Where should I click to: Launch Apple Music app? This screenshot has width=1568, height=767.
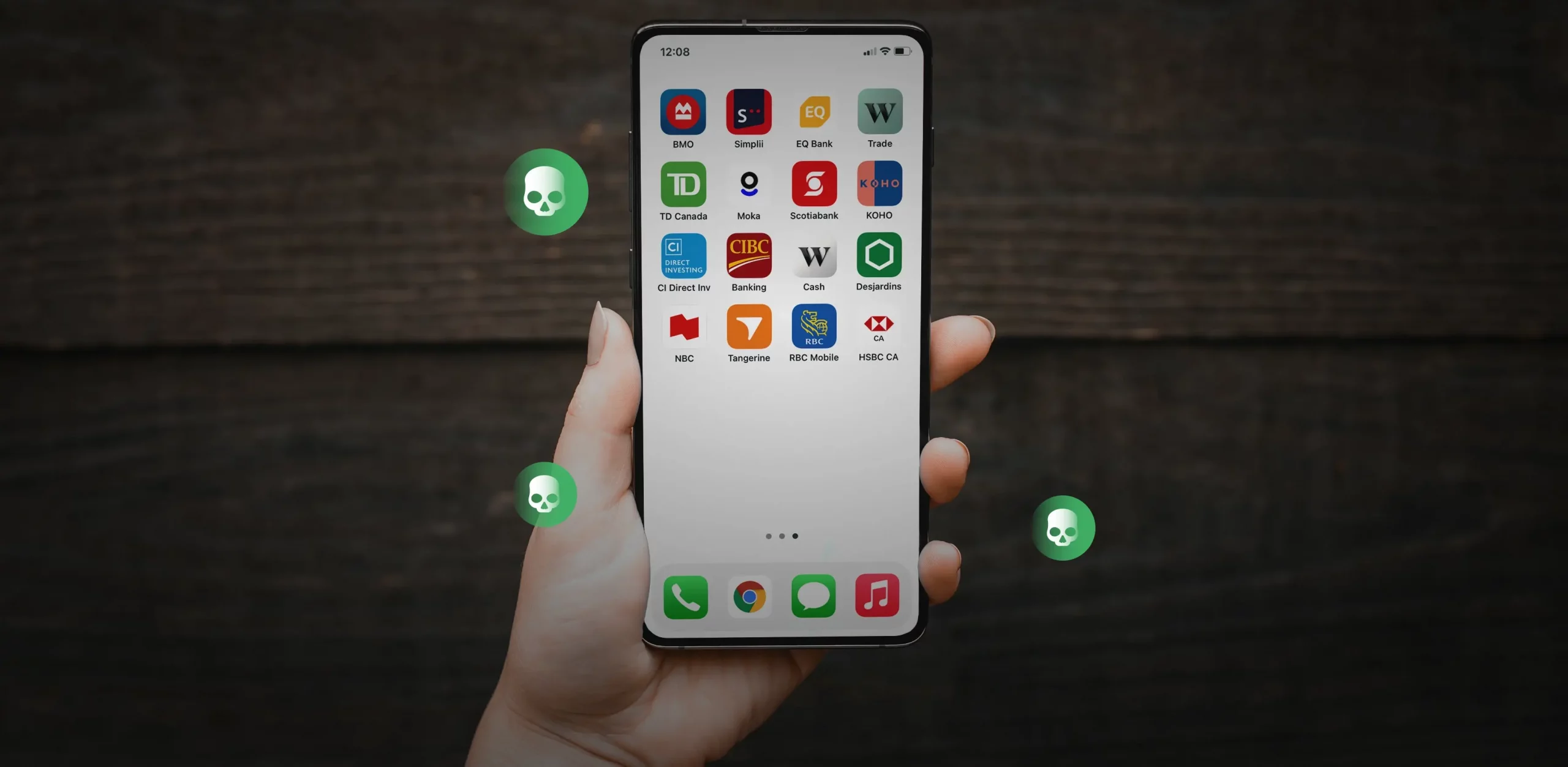(x=878, y=597)
